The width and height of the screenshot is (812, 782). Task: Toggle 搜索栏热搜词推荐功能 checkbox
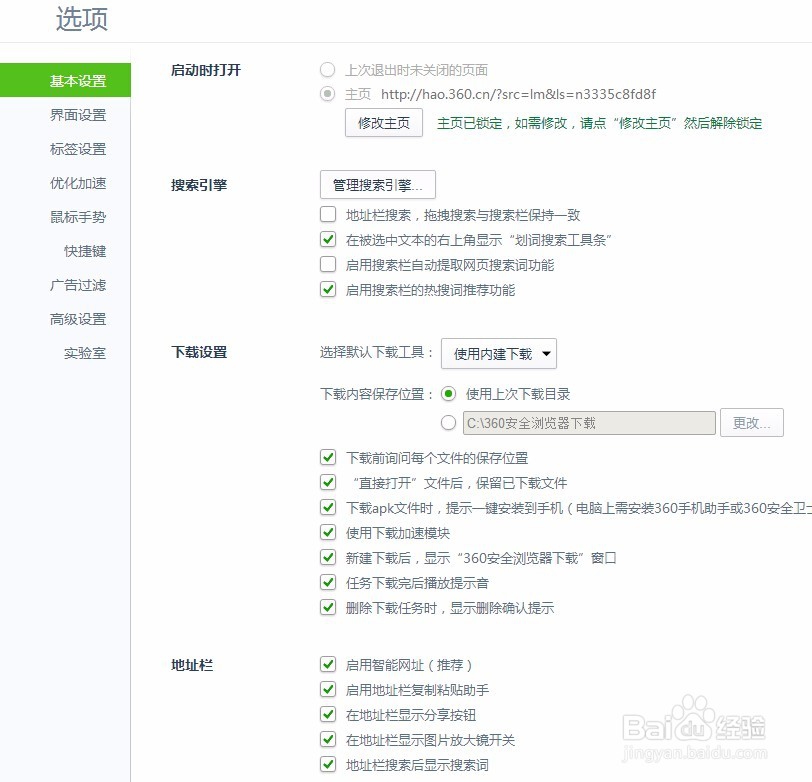(328, 289)
